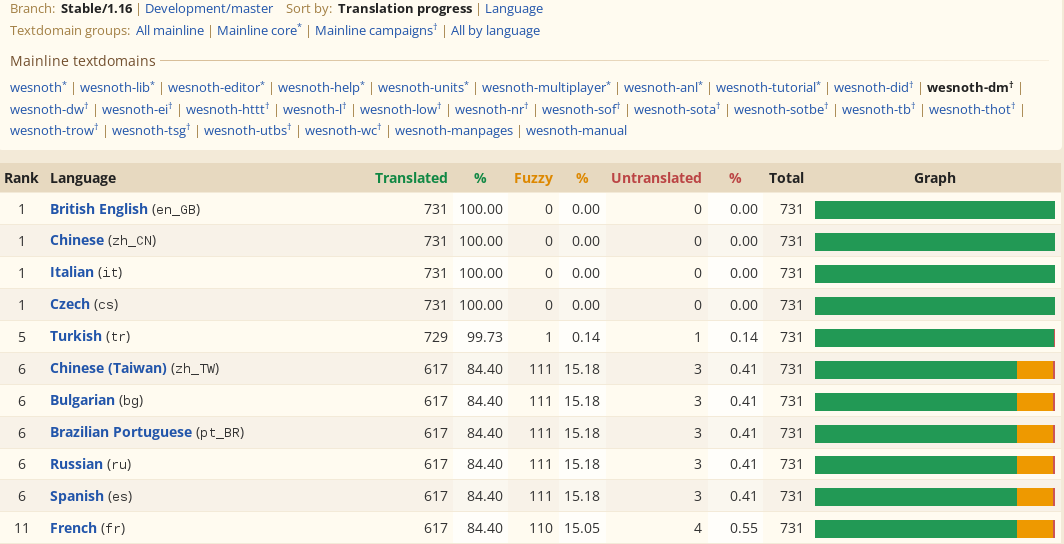Click French fuzzy percentage 15.05

(x=582, y=528)
